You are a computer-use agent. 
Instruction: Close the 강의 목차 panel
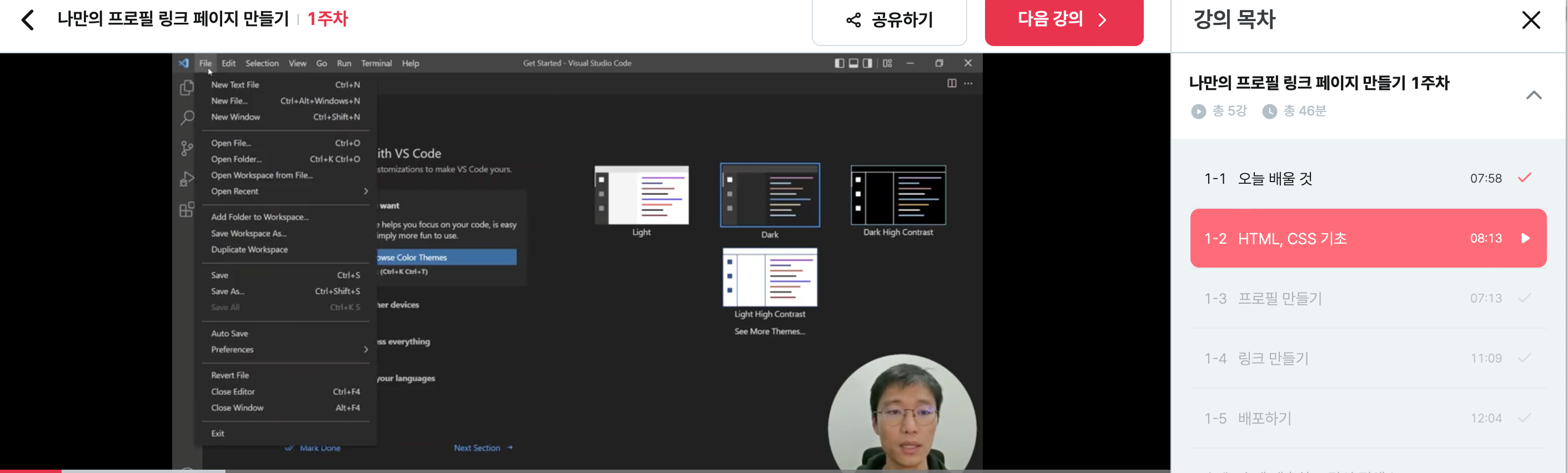1530,20
